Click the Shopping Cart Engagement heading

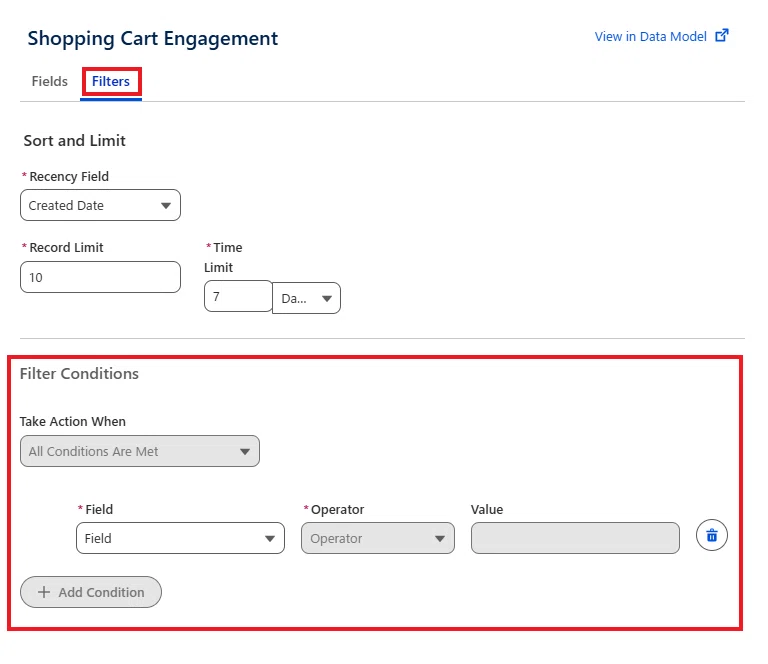(x=153, y=39)
